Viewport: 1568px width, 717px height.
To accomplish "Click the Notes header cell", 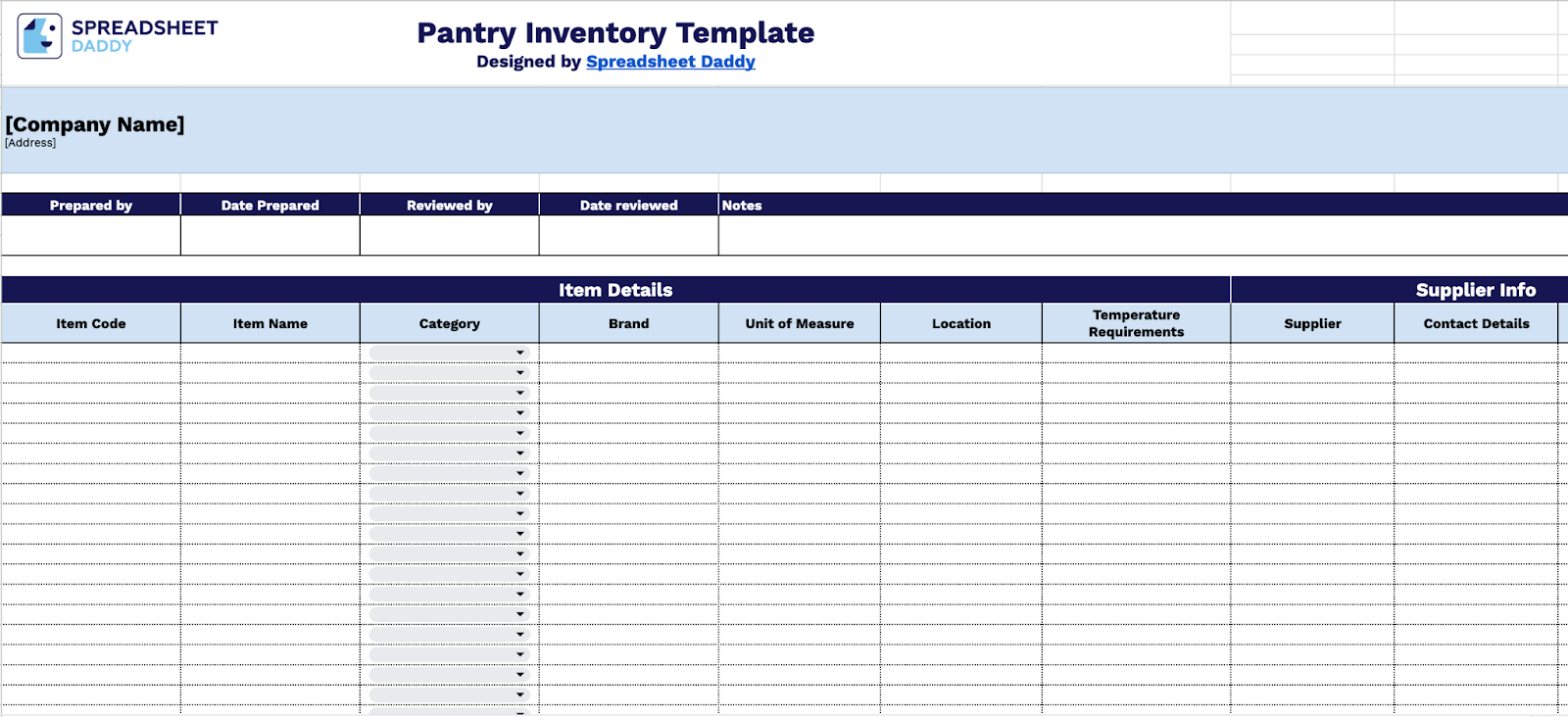I will (x=742, y=205).
